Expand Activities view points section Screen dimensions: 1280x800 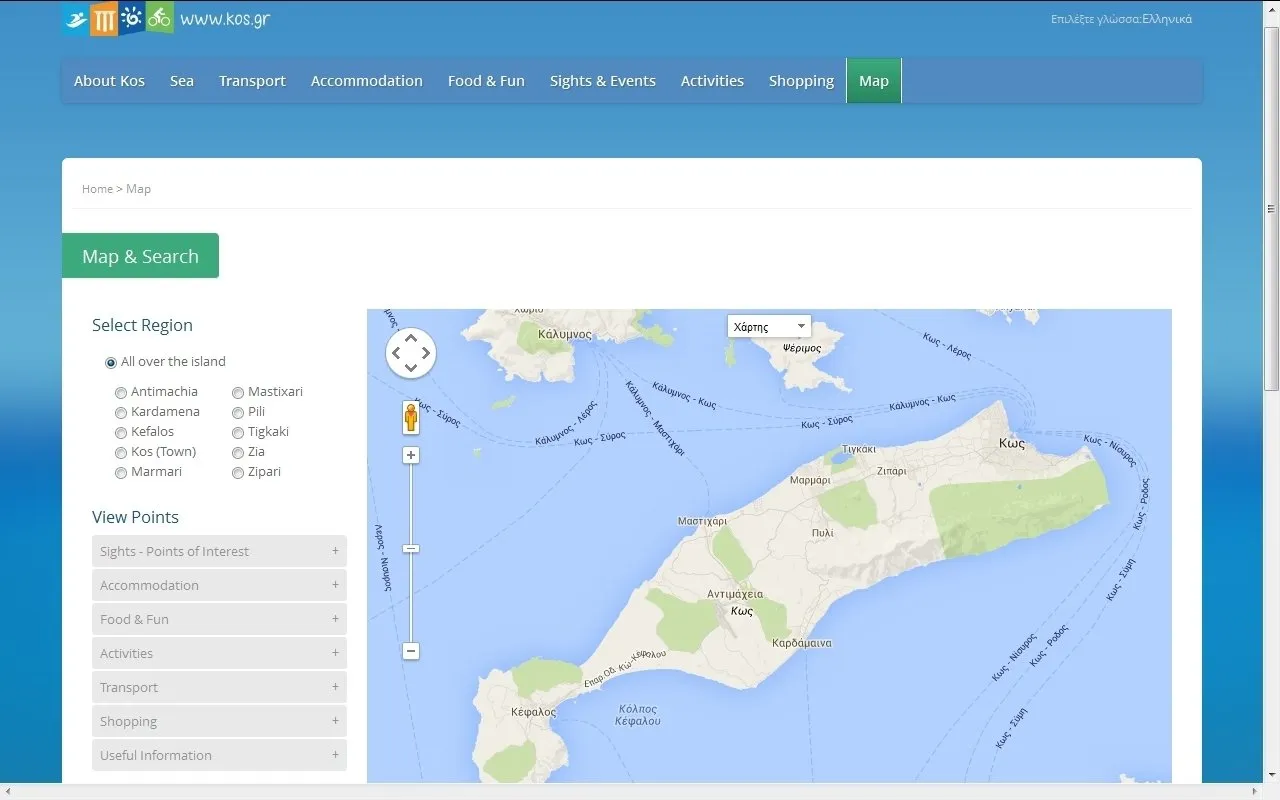click(219, 653)
